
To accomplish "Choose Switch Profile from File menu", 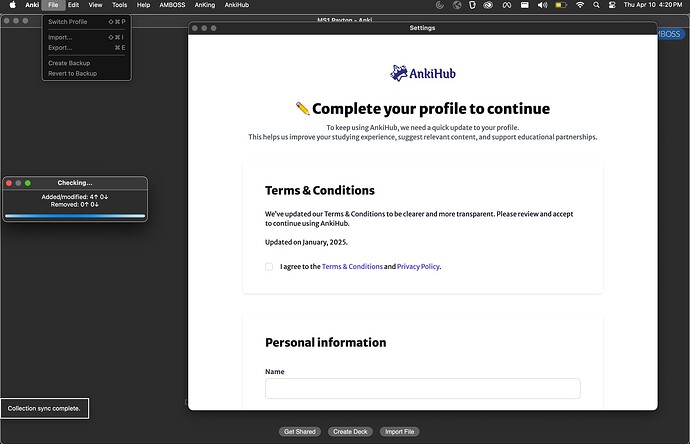I will coord(87,22).
